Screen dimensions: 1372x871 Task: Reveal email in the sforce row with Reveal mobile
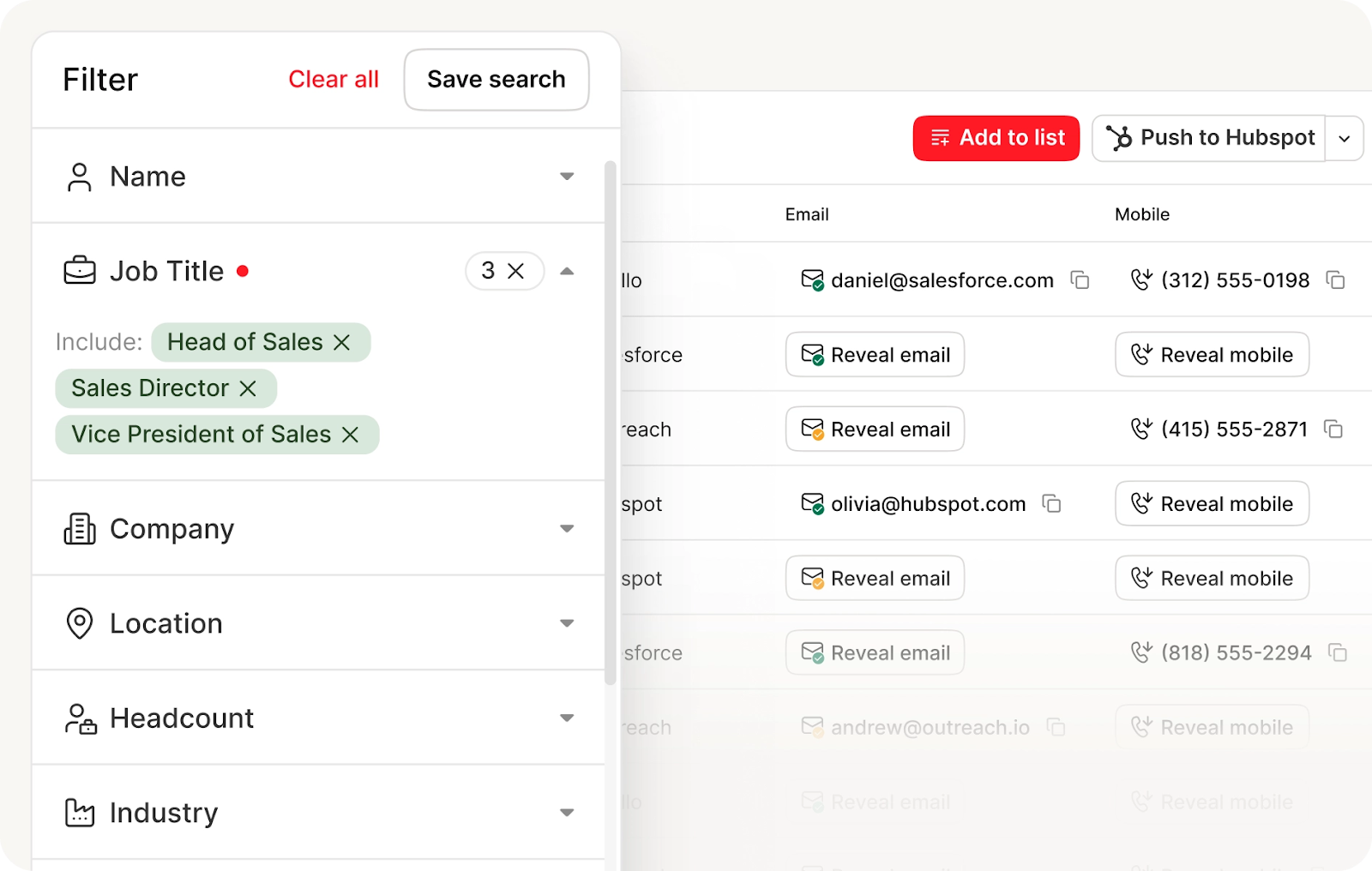pos(875,355)
